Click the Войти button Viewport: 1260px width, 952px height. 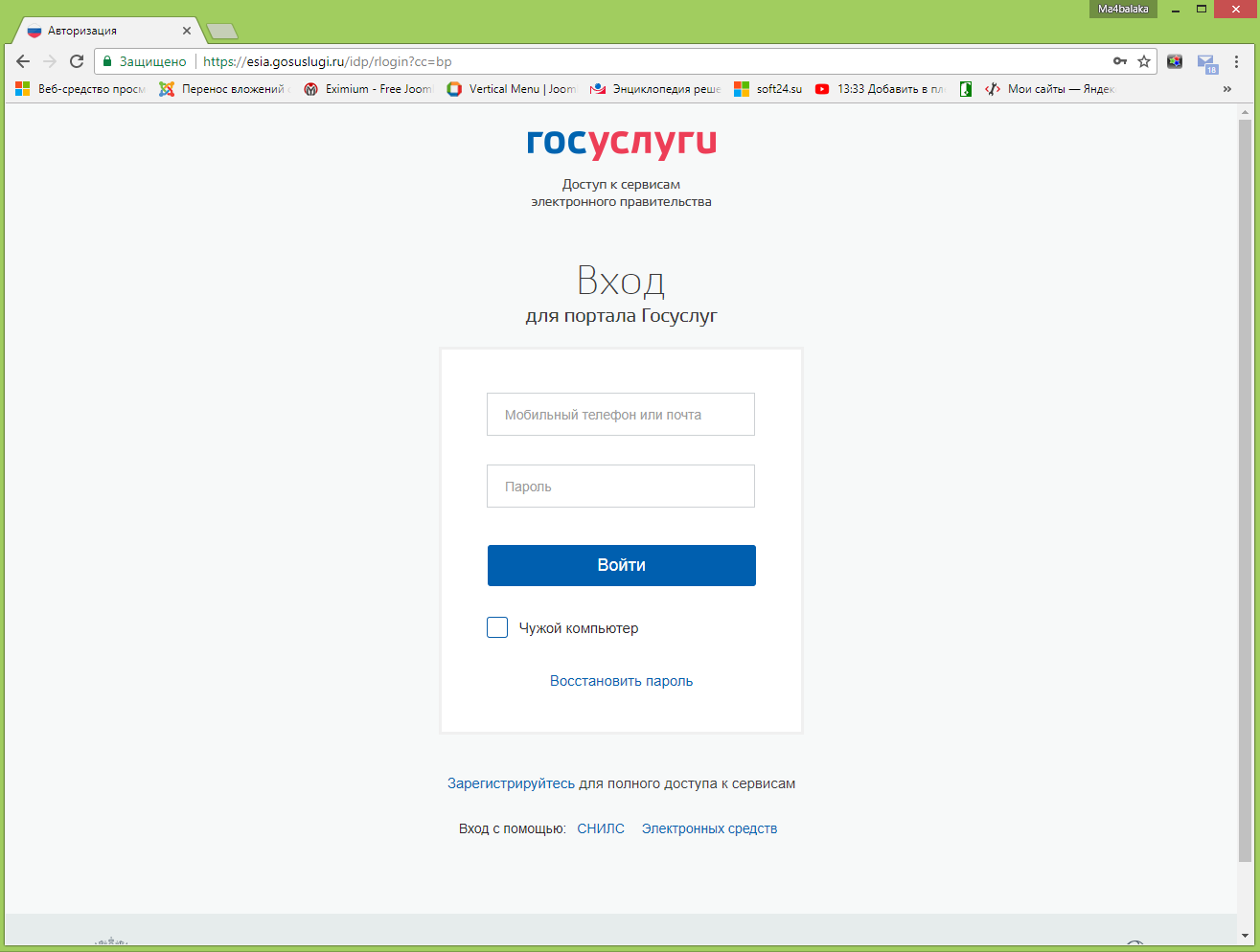click(x=621, y=565)
